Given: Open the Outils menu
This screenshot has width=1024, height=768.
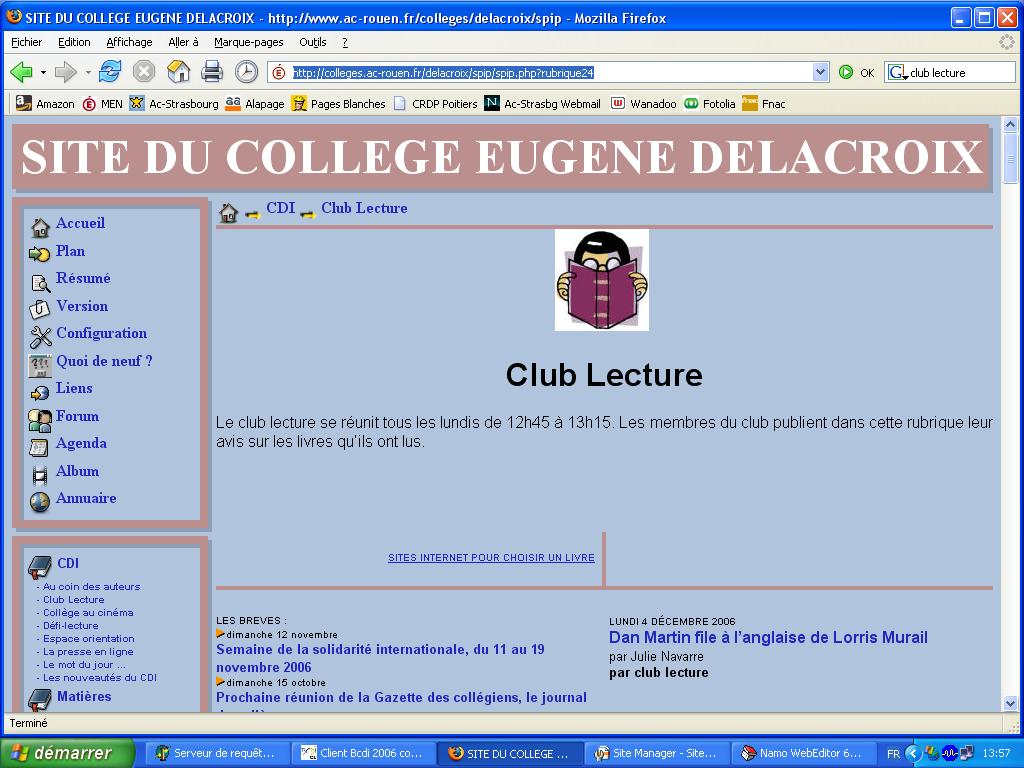Looking at the screenshot, I should pos(313,42).
